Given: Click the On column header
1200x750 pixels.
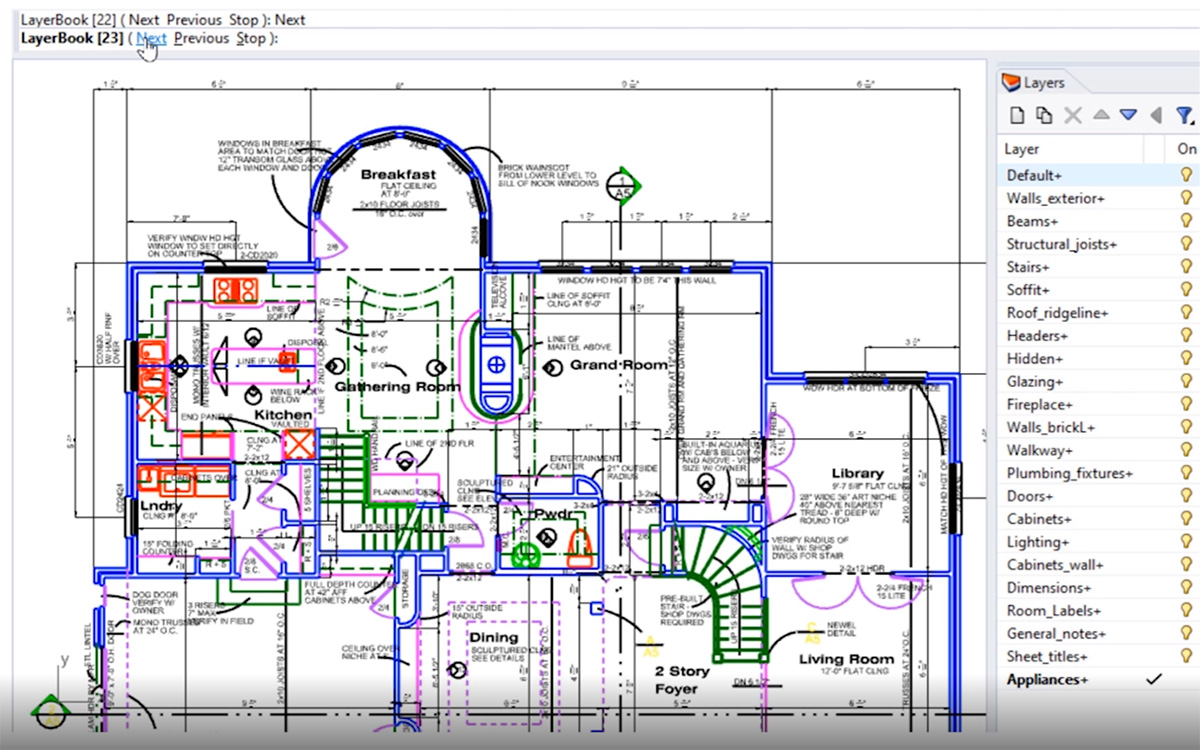Looking at the screenshot, I should pos(1186,149).
